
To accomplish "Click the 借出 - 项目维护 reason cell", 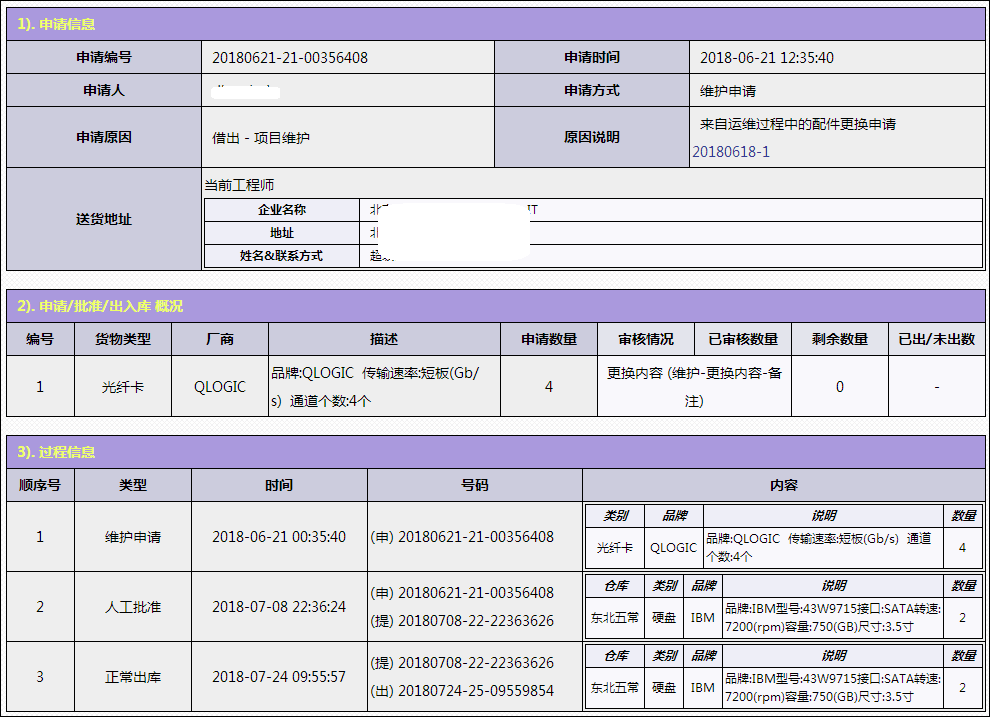I will coord(261,137).
